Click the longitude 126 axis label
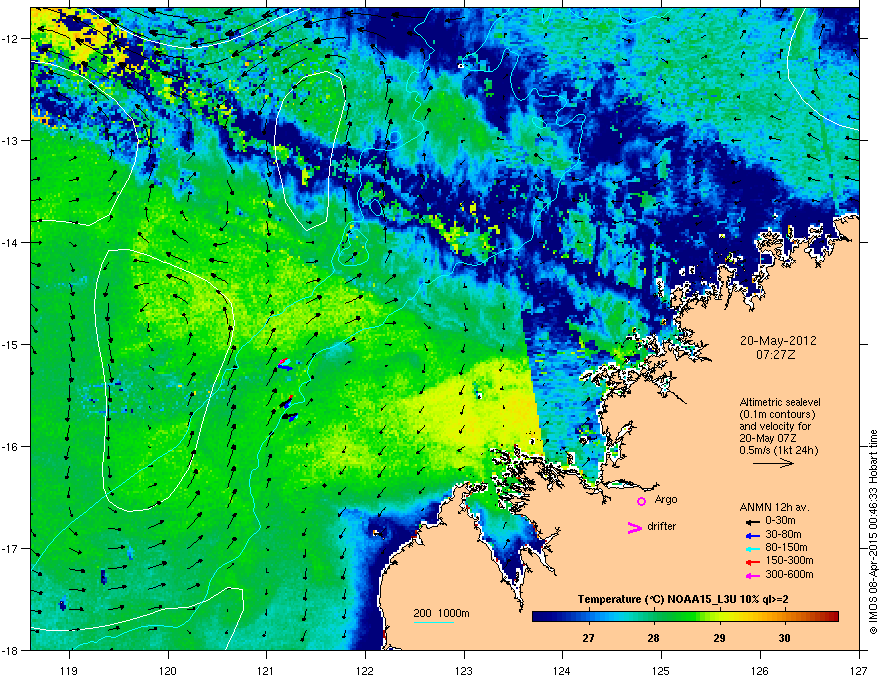 (x=760, y=671)
